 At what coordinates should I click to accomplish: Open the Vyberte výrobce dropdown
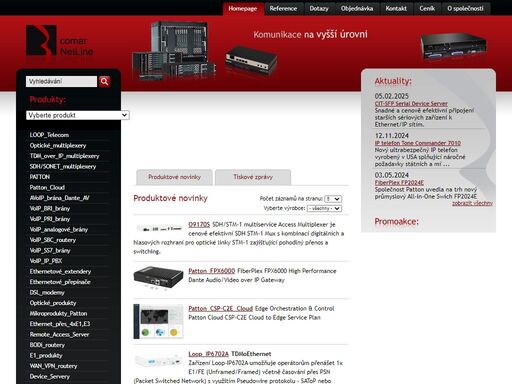click(x=324, y=208)
